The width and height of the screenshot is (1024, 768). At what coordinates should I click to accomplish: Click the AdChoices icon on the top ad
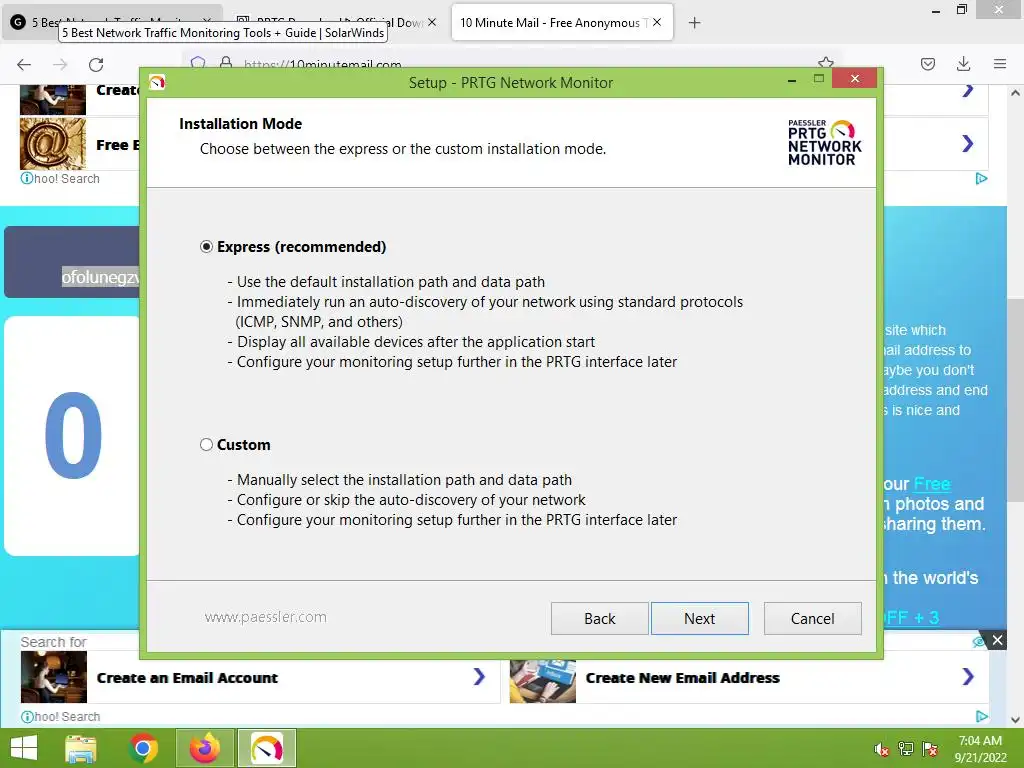982,178
